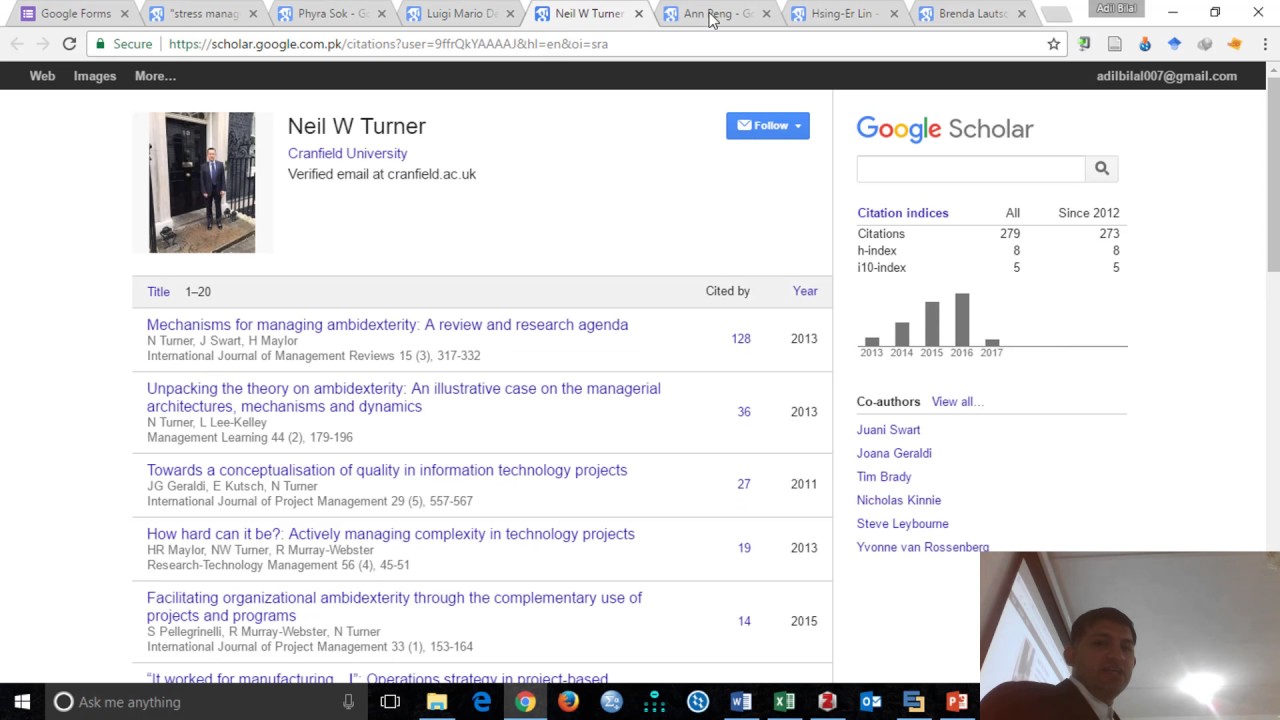Sort publications by Year
This screenshot has width=1280, height=720.
tap(805, 291)
